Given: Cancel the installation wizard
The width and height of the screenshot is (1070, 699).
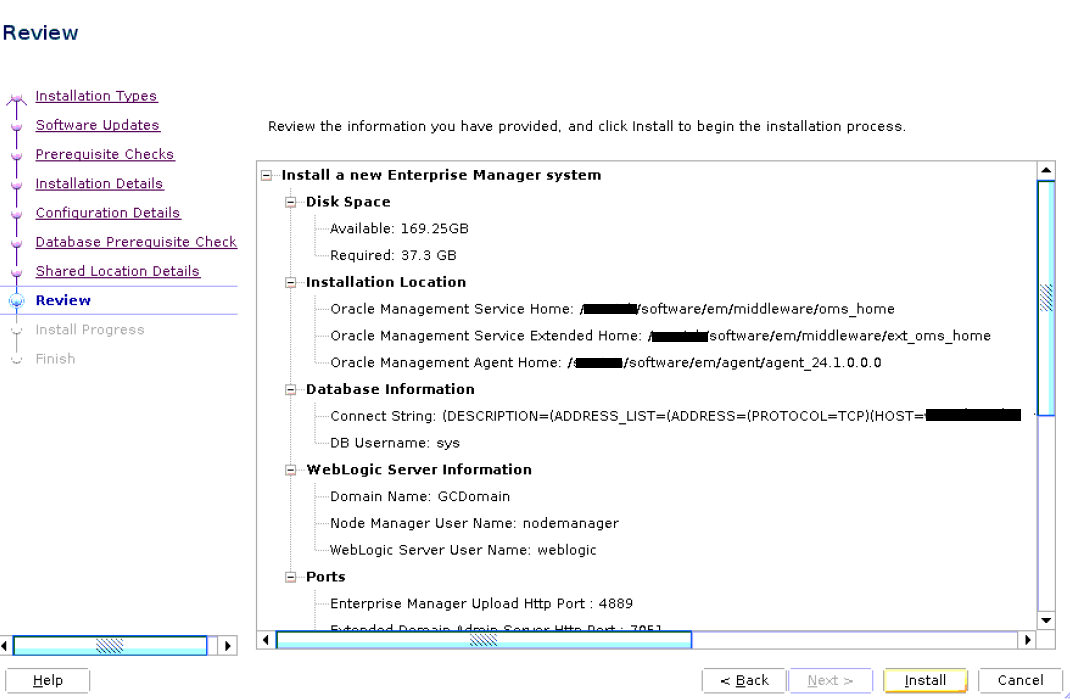Looking at the screenshot, I should pos(1020,681).
